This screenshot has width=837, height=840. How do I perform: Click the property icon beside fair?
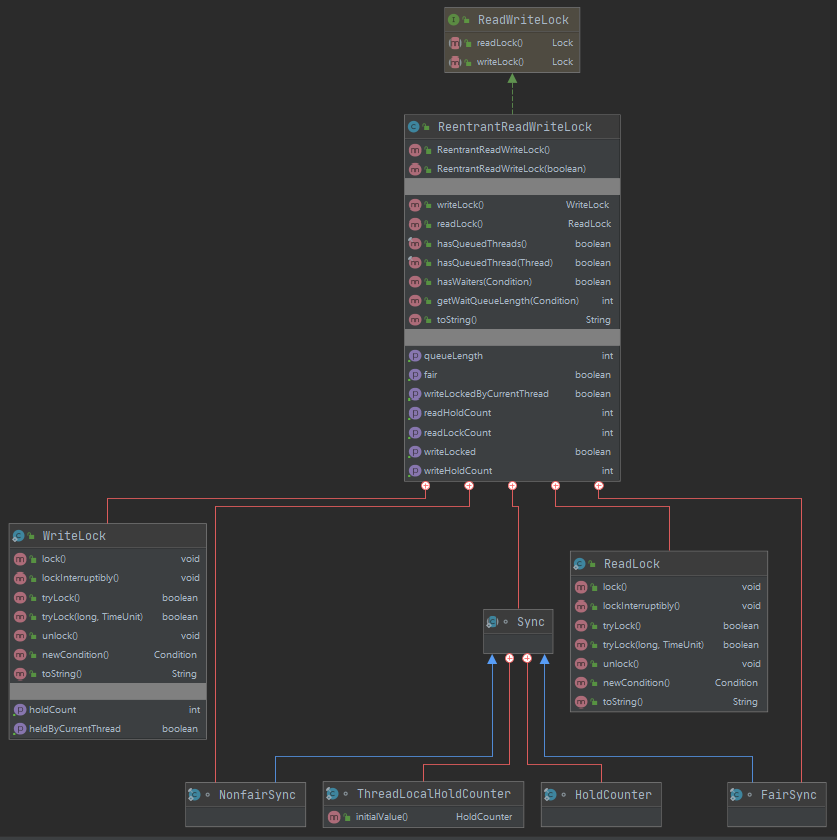click(x=415, y=375)
